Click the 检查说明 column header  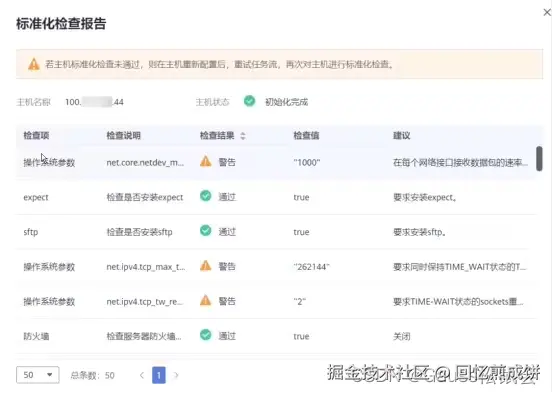point(123,135)
